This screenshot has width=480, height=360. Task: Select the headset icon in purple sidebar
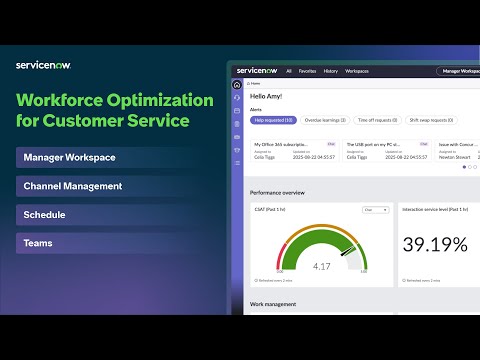click(237, 98)
